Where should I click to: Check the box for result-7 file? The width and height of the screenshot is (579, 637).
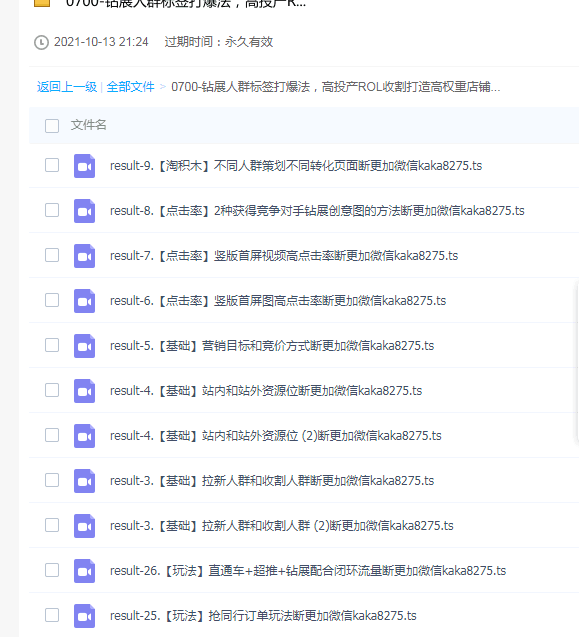(52, 255)
